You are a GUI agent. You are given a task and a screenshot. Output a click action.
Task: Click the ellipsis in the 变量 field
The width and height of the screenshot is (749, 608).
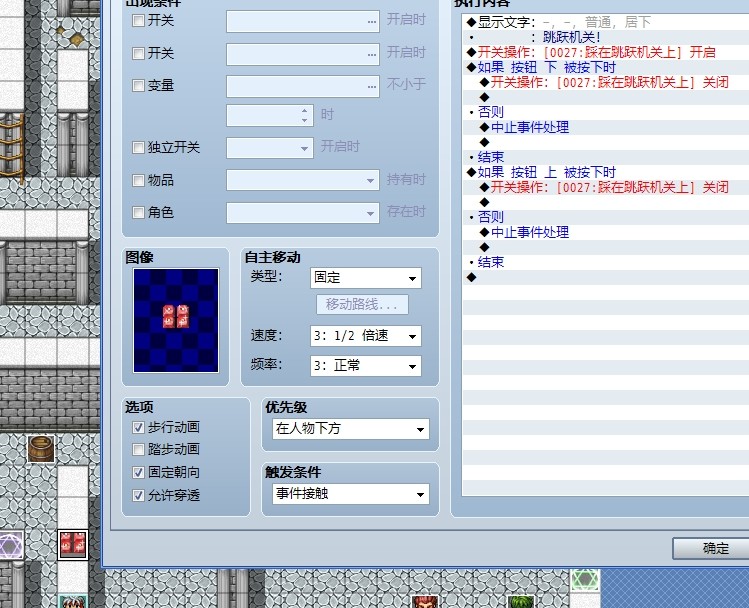pos(372,87)
